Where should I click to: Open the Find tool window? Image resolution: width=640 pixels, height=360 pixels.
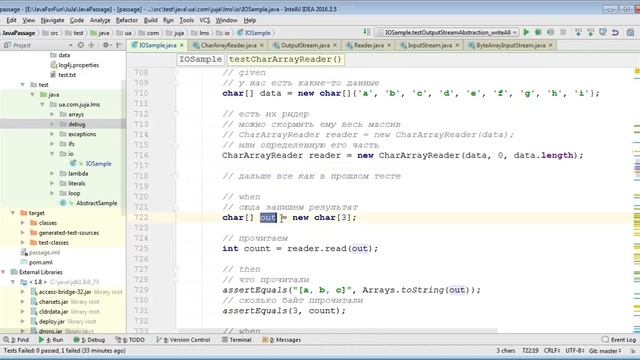click(x=16, y=340)
